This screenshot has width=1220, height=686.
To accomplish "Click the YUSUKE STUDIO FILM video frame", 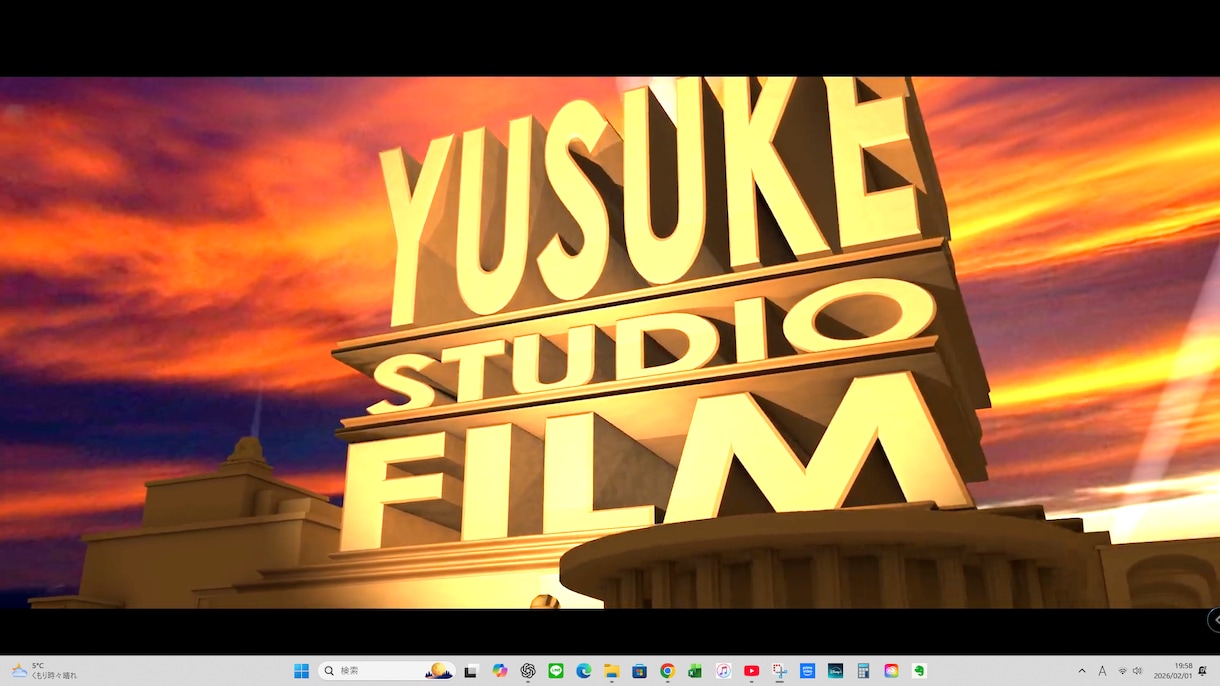I will 610,342.
